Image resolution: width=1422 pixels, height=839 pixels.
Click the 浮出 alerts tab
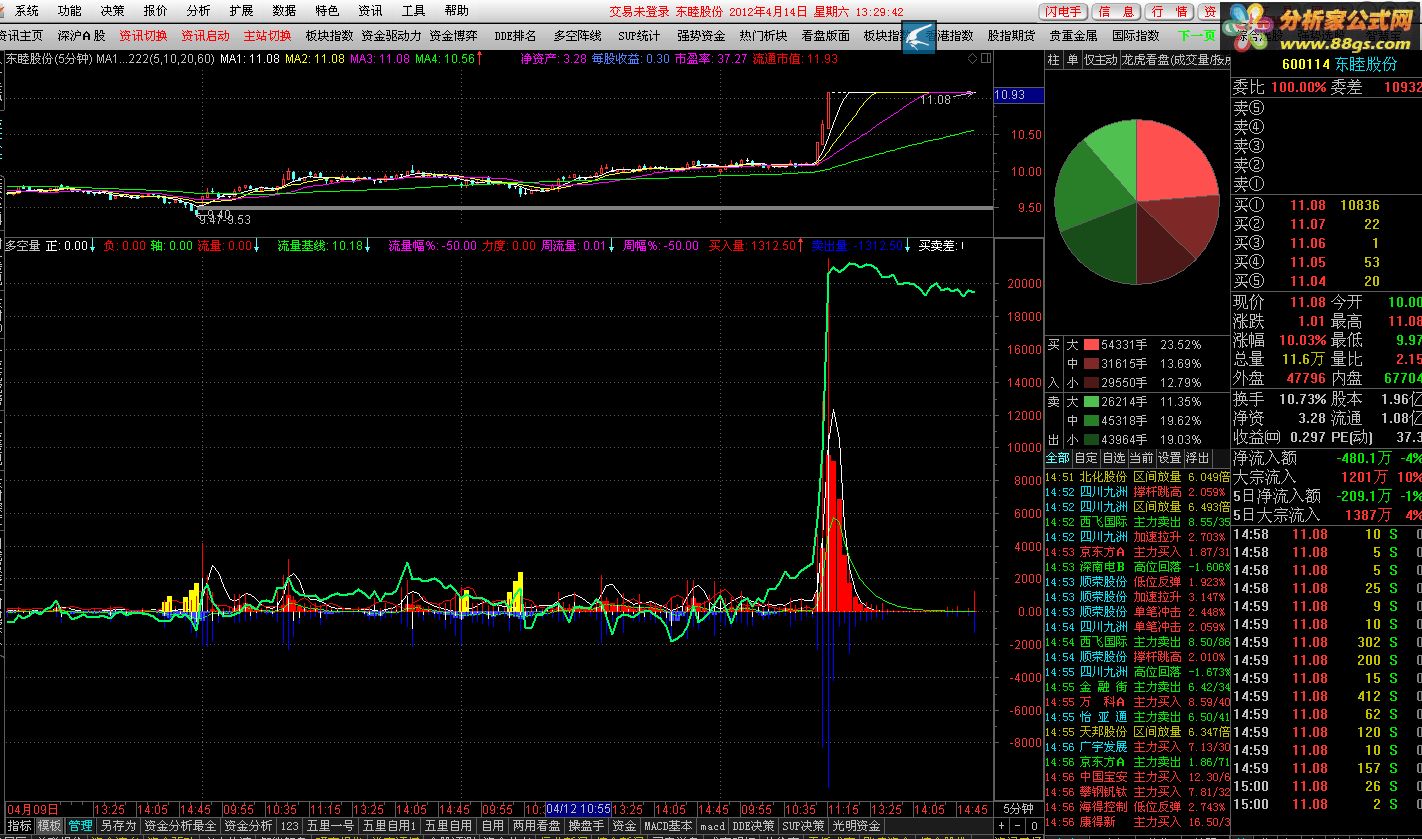coord(1197,458)
